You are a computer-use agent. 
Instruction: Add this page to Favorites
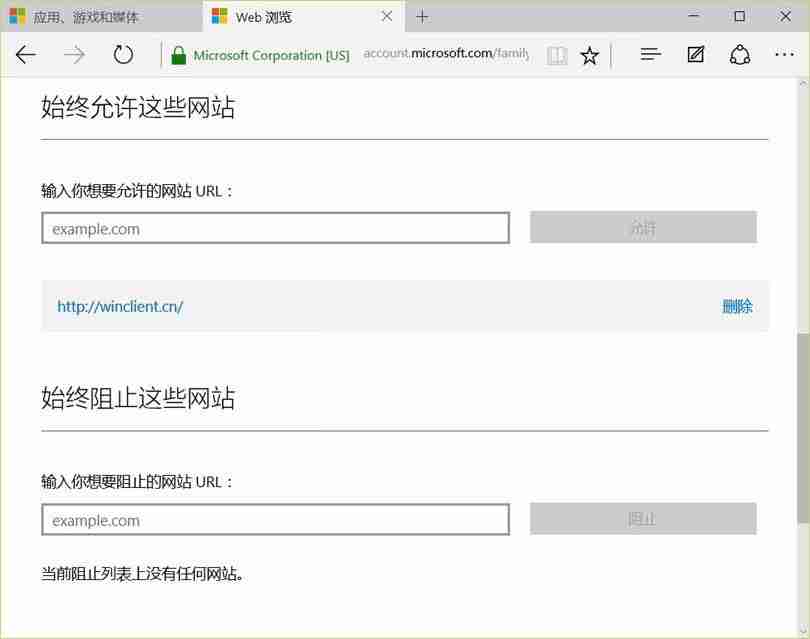[x=589, y=55]
